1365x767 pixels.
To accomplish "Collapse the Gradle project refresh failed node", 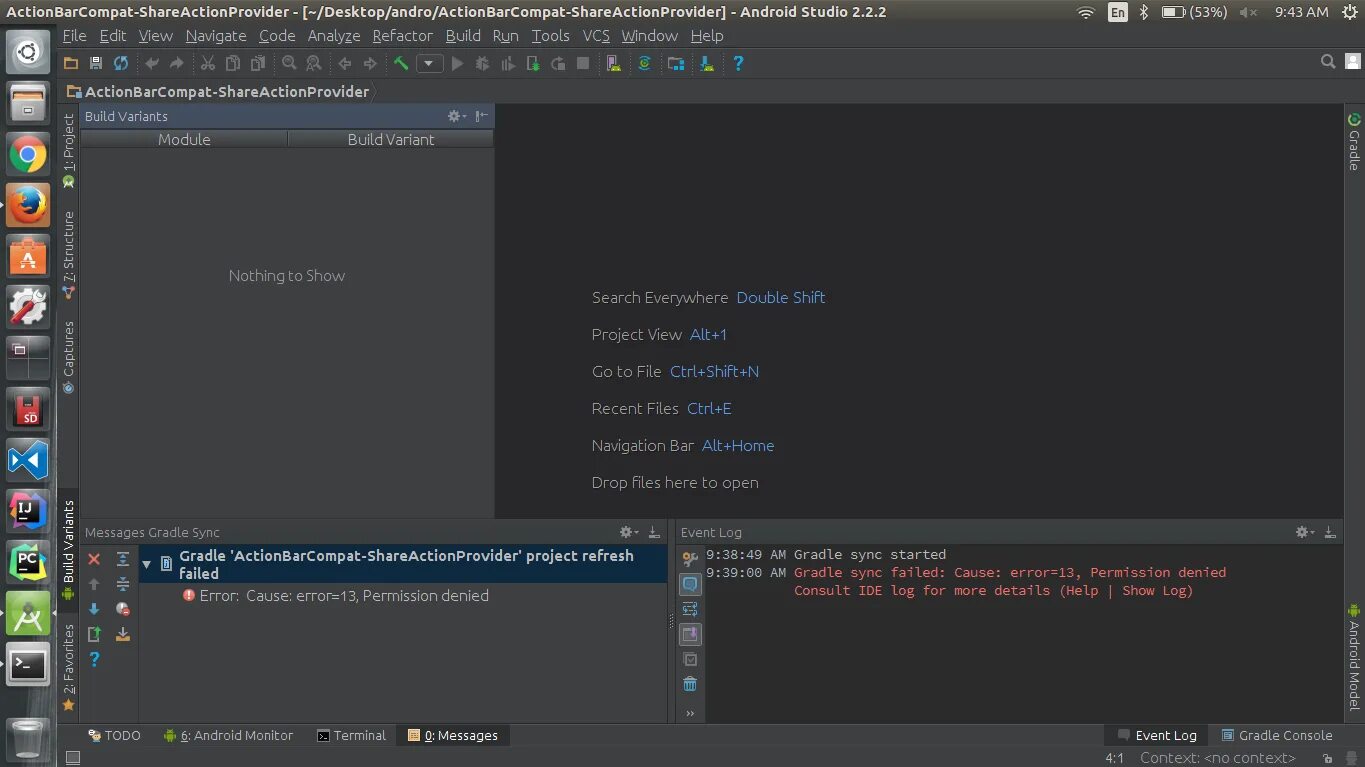I will (x=146, y=564).
